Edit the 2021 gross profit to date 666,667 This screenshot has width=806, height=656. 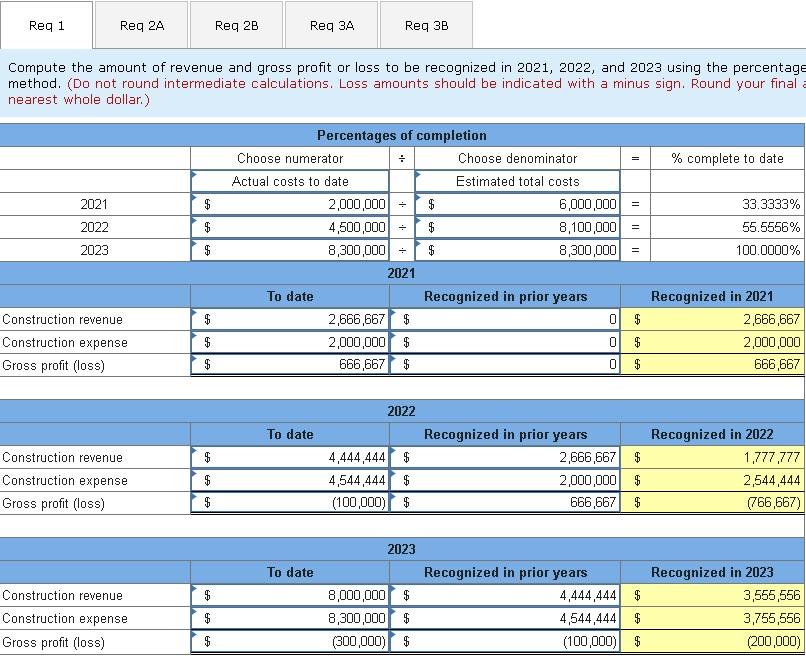pyautogui.click(x=290, y=365)
